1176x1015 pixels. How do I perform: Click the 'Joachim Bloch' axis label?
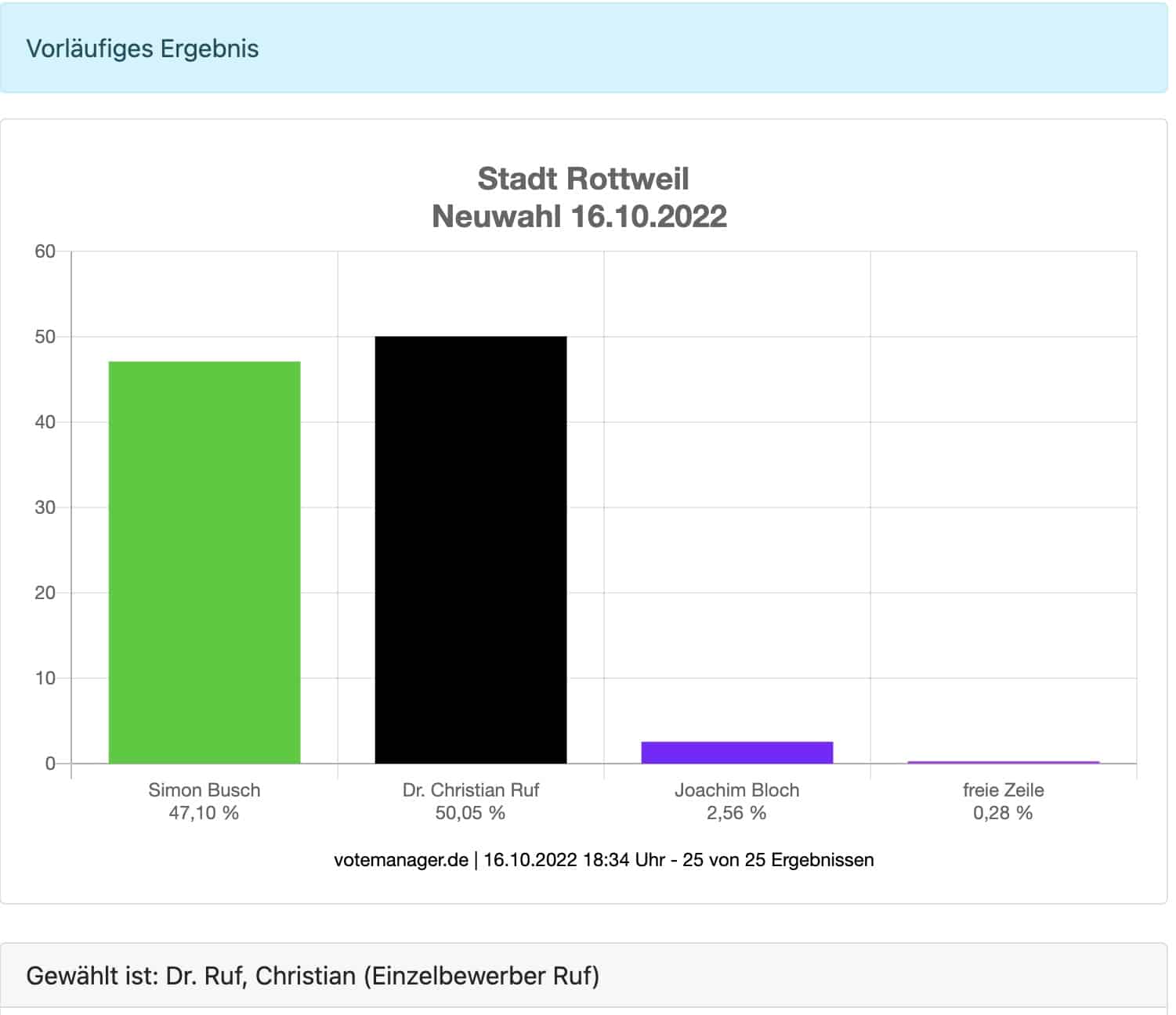coord(736,789)
